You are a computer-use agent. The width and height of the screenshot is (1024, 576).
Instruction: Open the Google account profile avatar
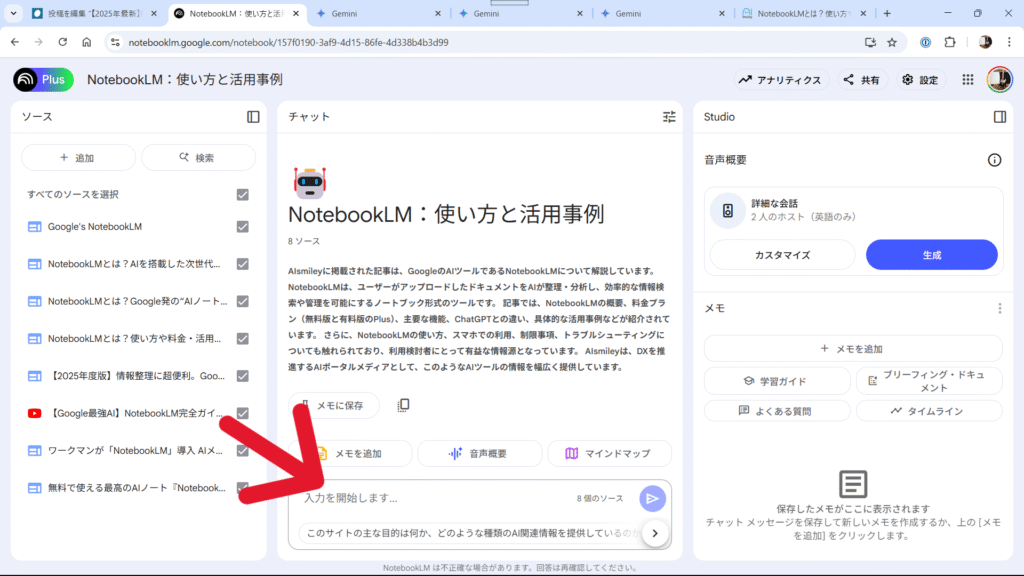pyautogui.click(x=999, y=80)
